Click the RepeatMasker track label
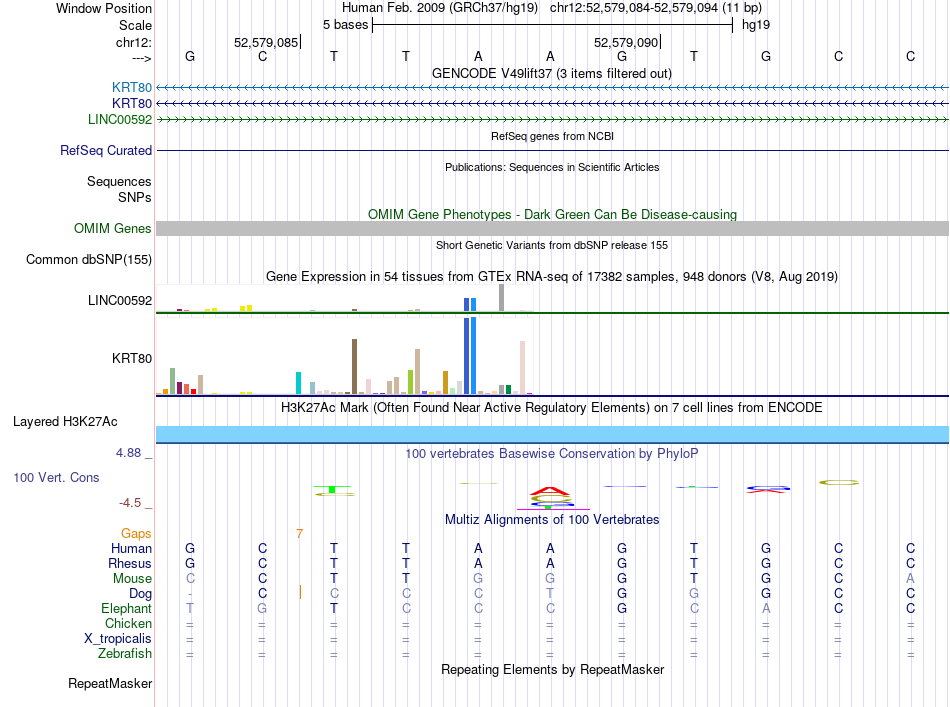 (x=110, y=683)
